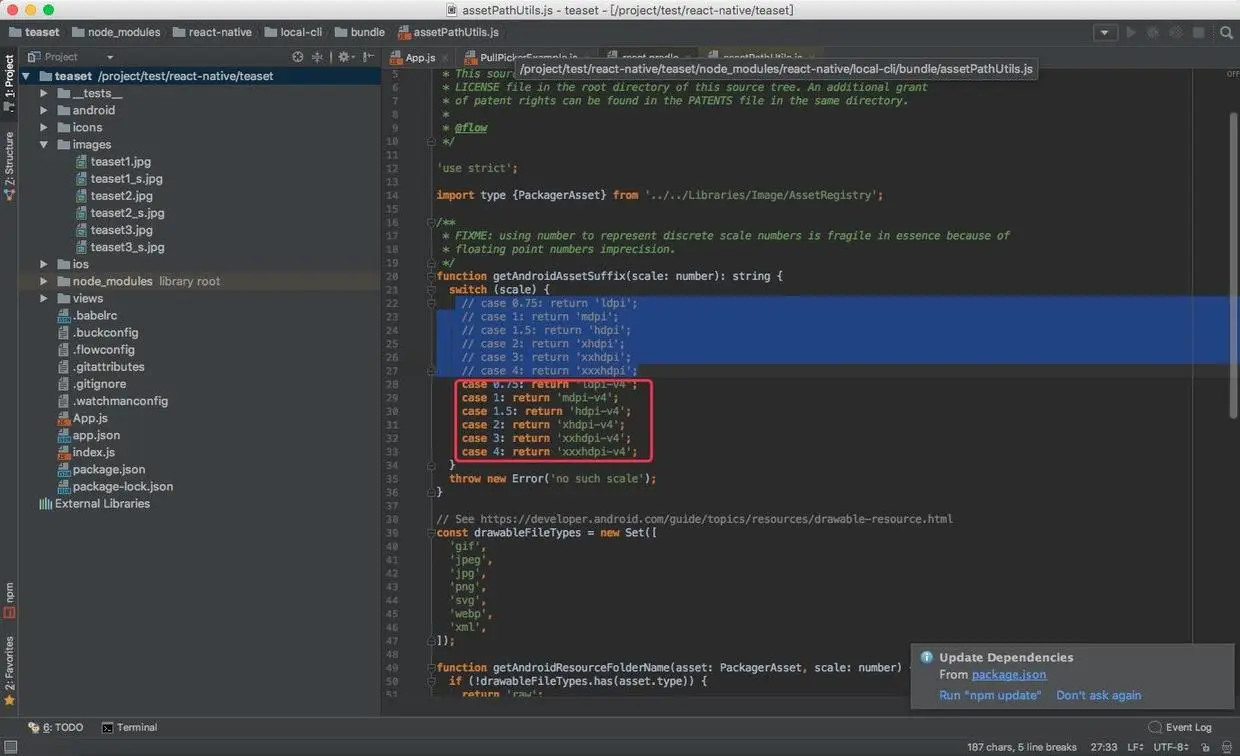
Task: Expand the node_modules library root folder
Action: tap(44, 281)
